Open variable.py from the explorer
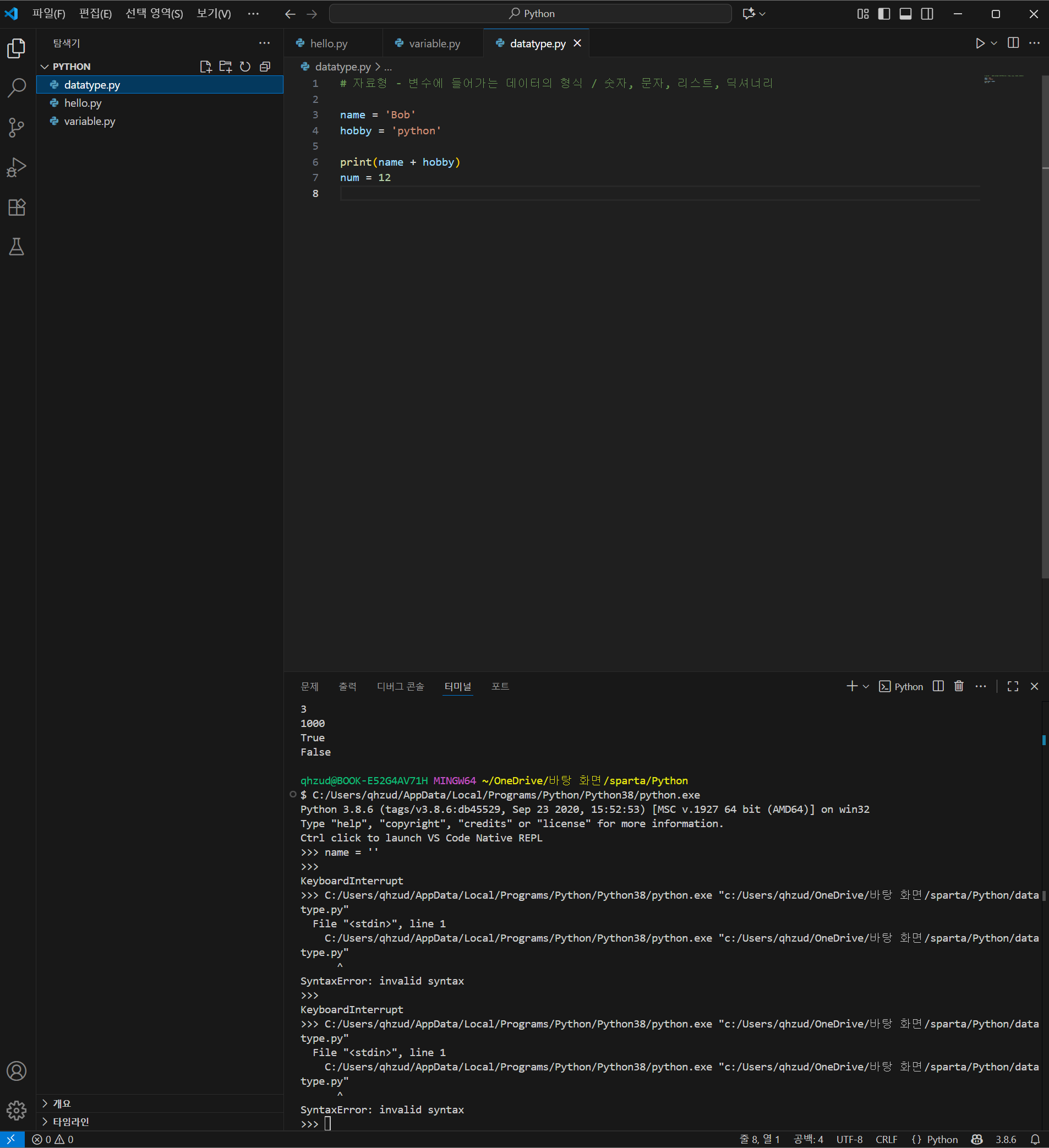1049x1148 pixels. [x=160, y=121]
